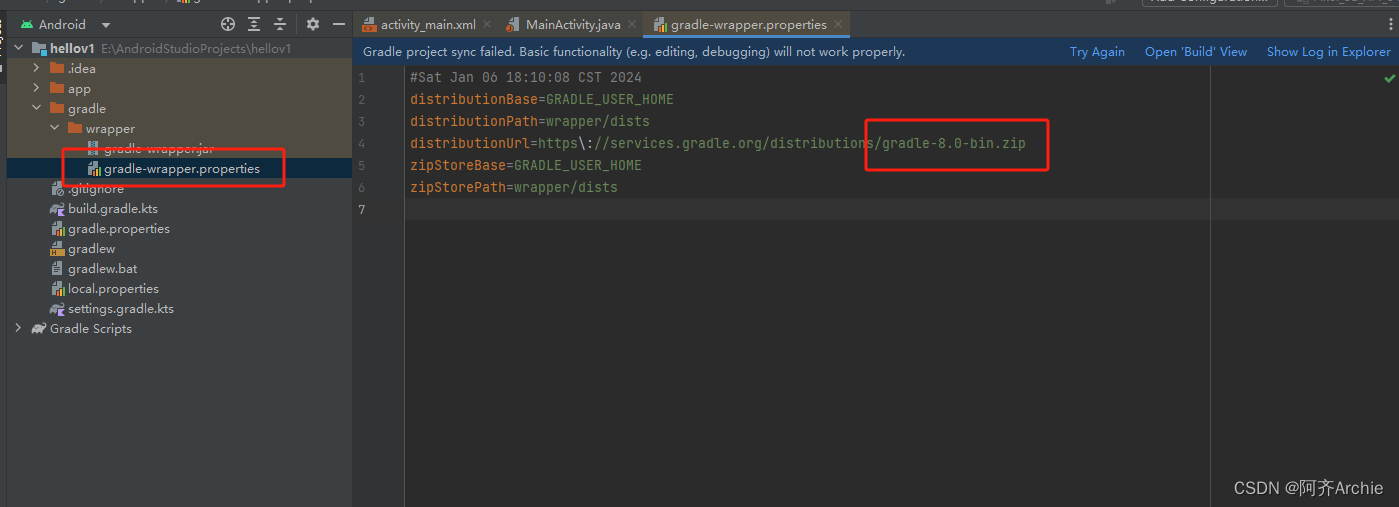Collapse the wrapper folder

pyautogui.click(x=54, y=128)
